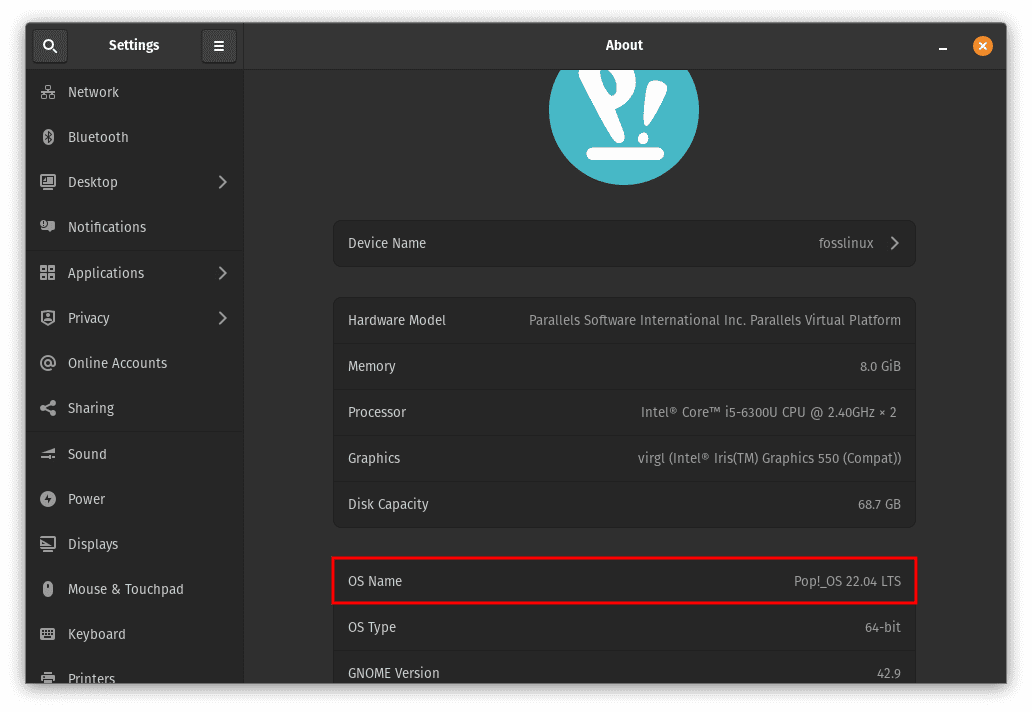This screenshot has height=712, width=1032.
Task: Open Displays settings
Action: pyautogui.click(x=135, y=544)
